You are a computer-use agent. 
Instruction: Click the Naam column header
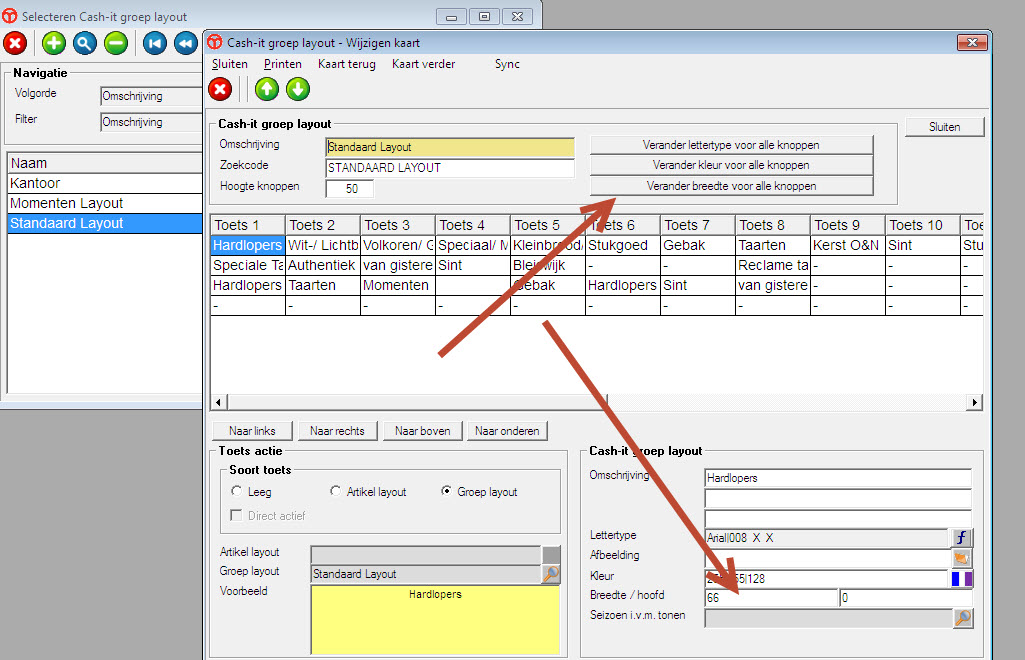(105, 163)
